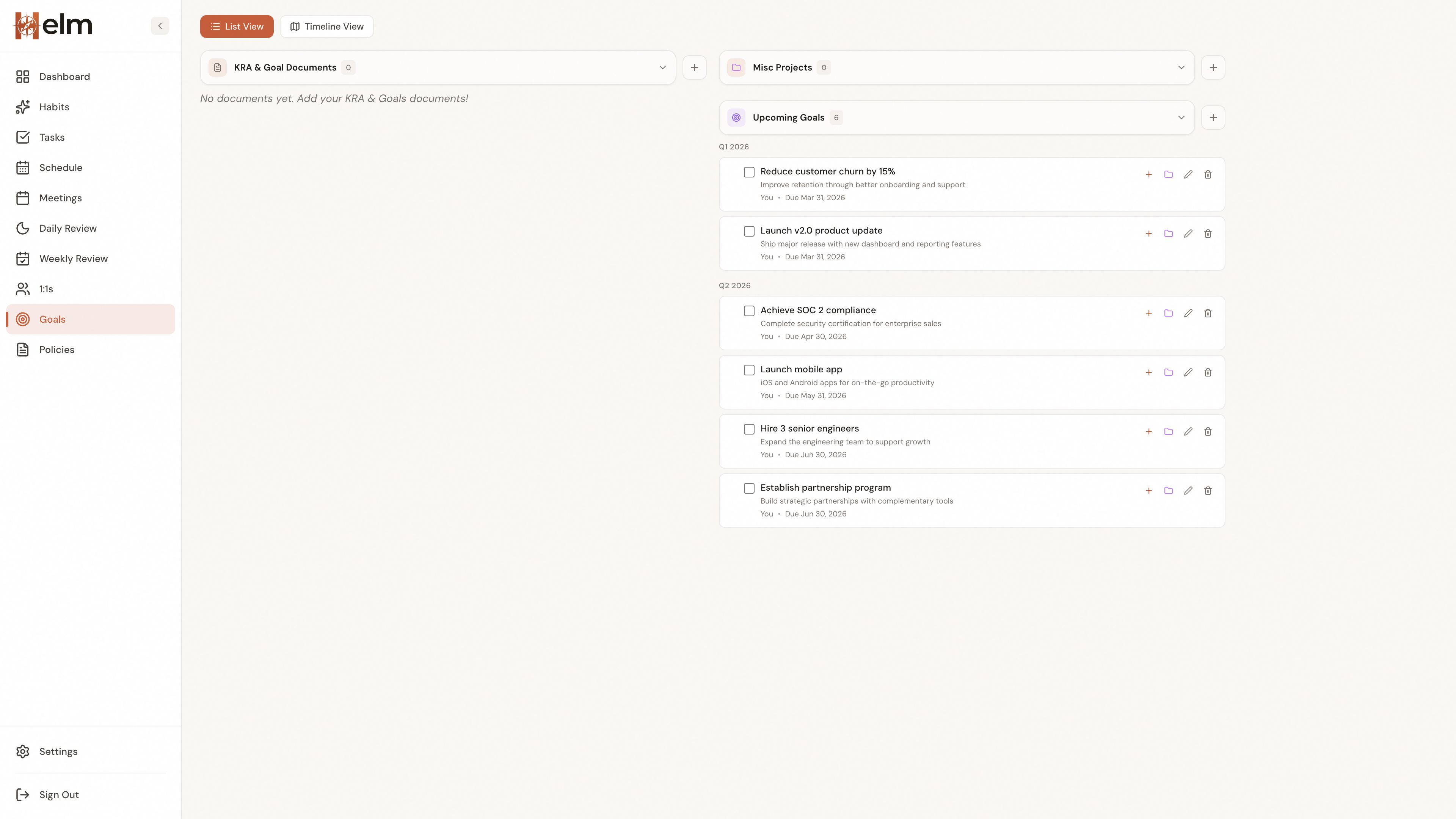Screen dimensions: 1456x819
Task: Click the edit pencil on Launch mobile app
Action: click(1188, 372)
